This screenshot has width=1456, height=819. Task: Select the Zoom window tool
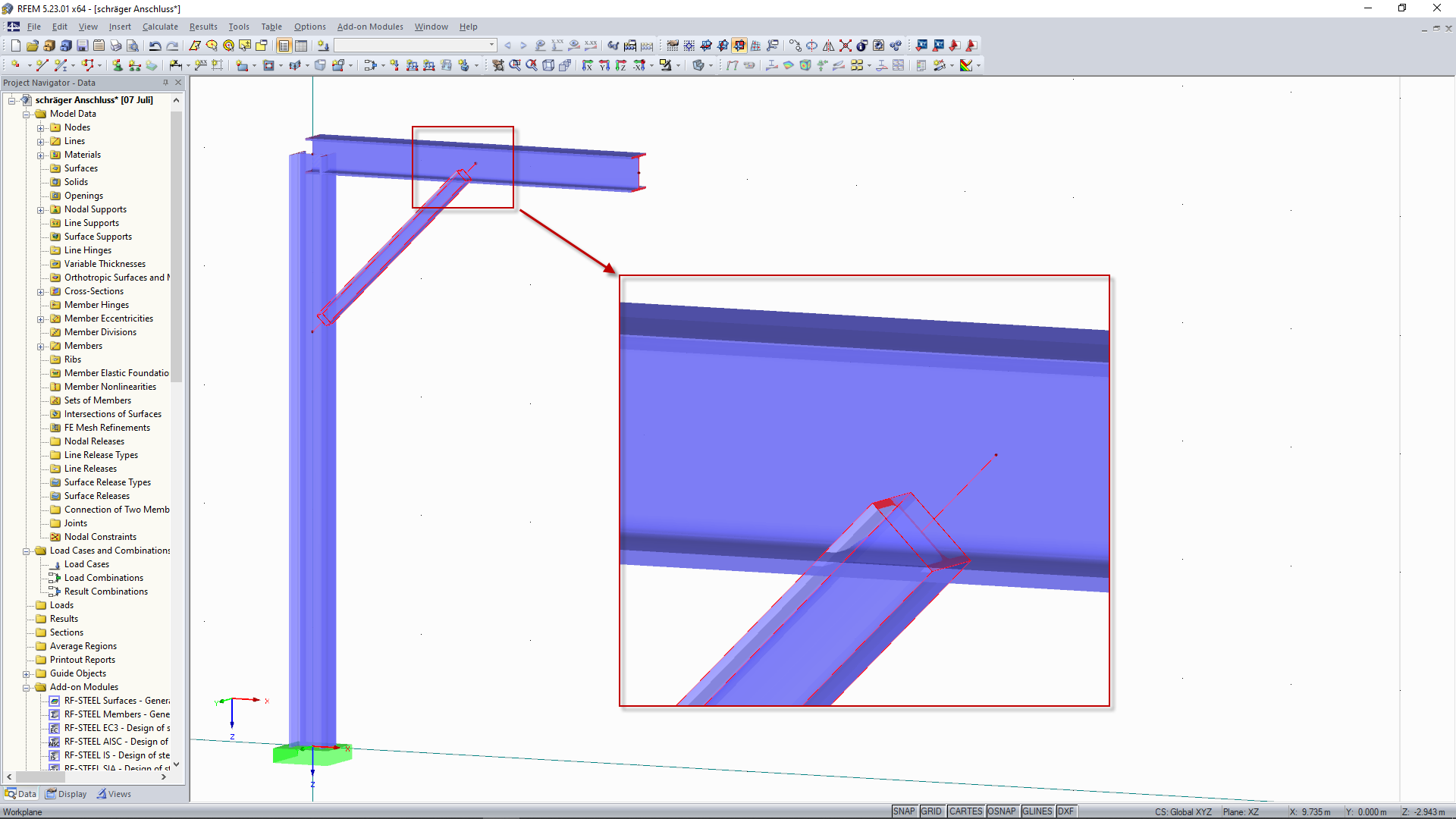(516, 64)
